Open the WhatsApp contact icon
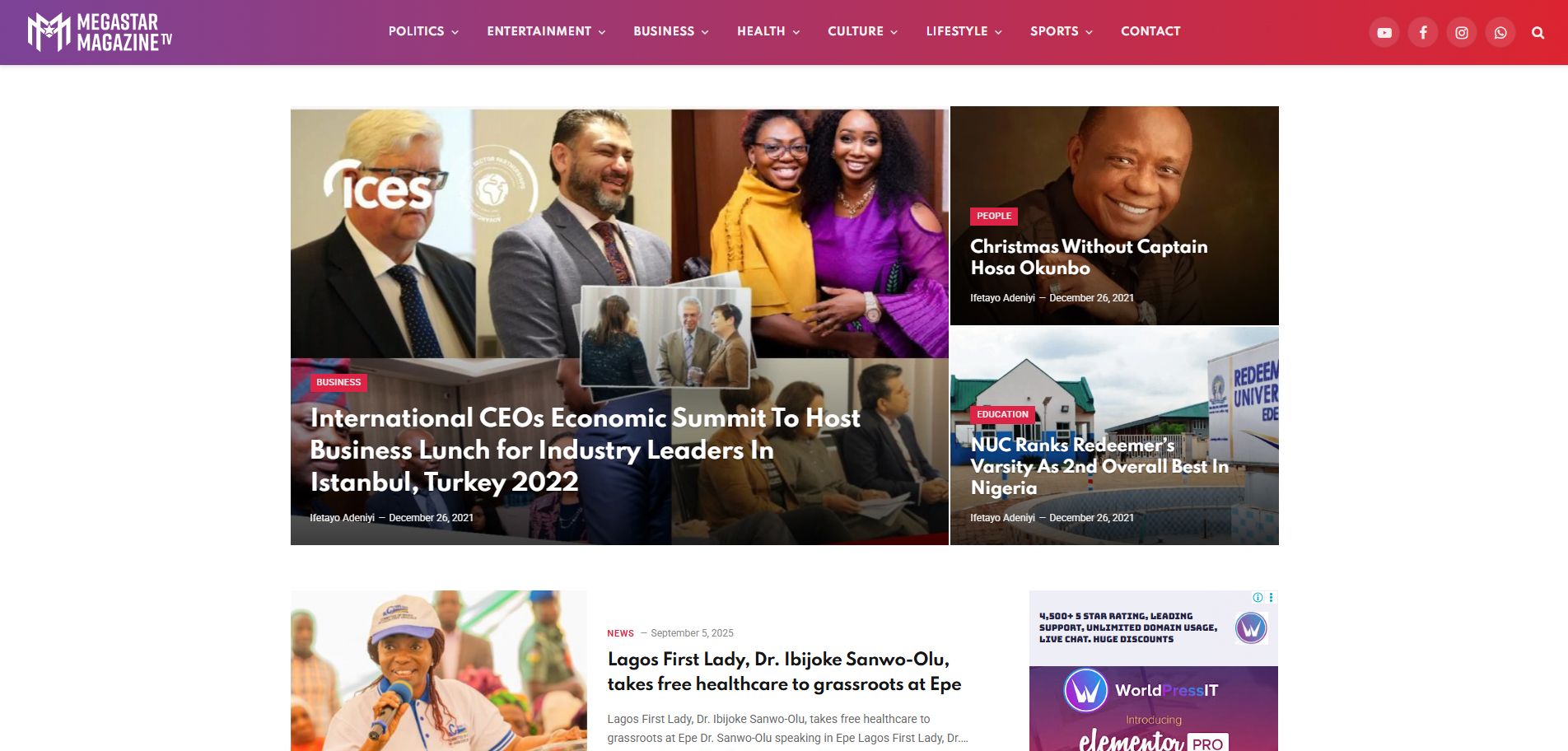This screenshot has height=751, width=1568. click(x=1500, y=33)
